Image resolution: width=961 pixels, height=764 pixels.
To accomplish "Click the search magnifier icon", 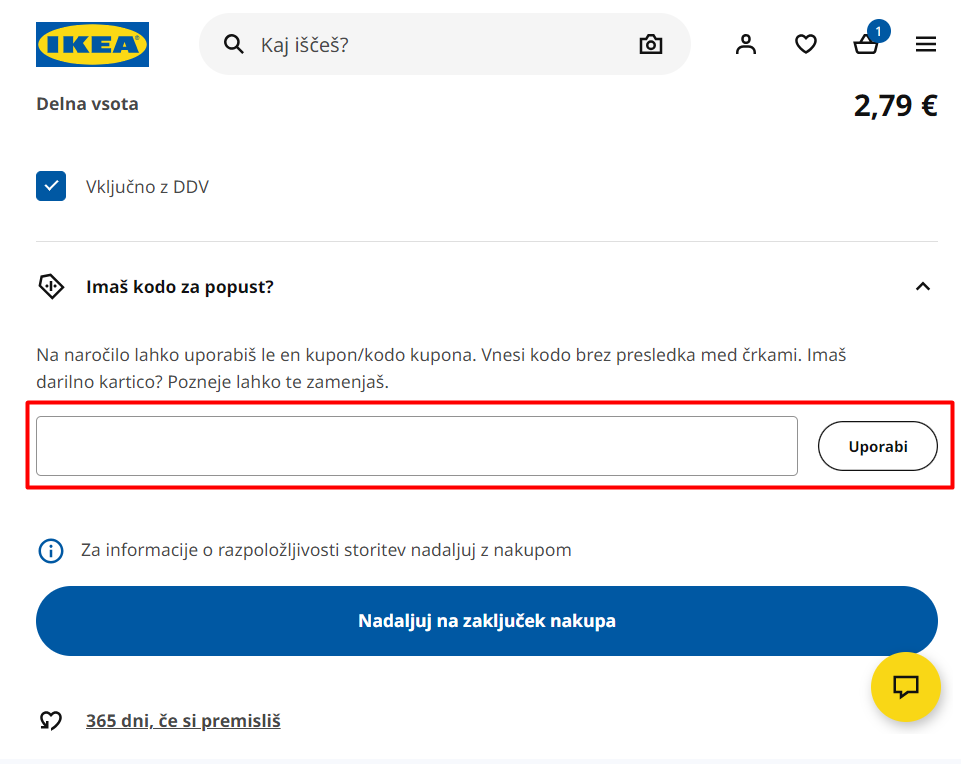I will [x=234, y=44].
